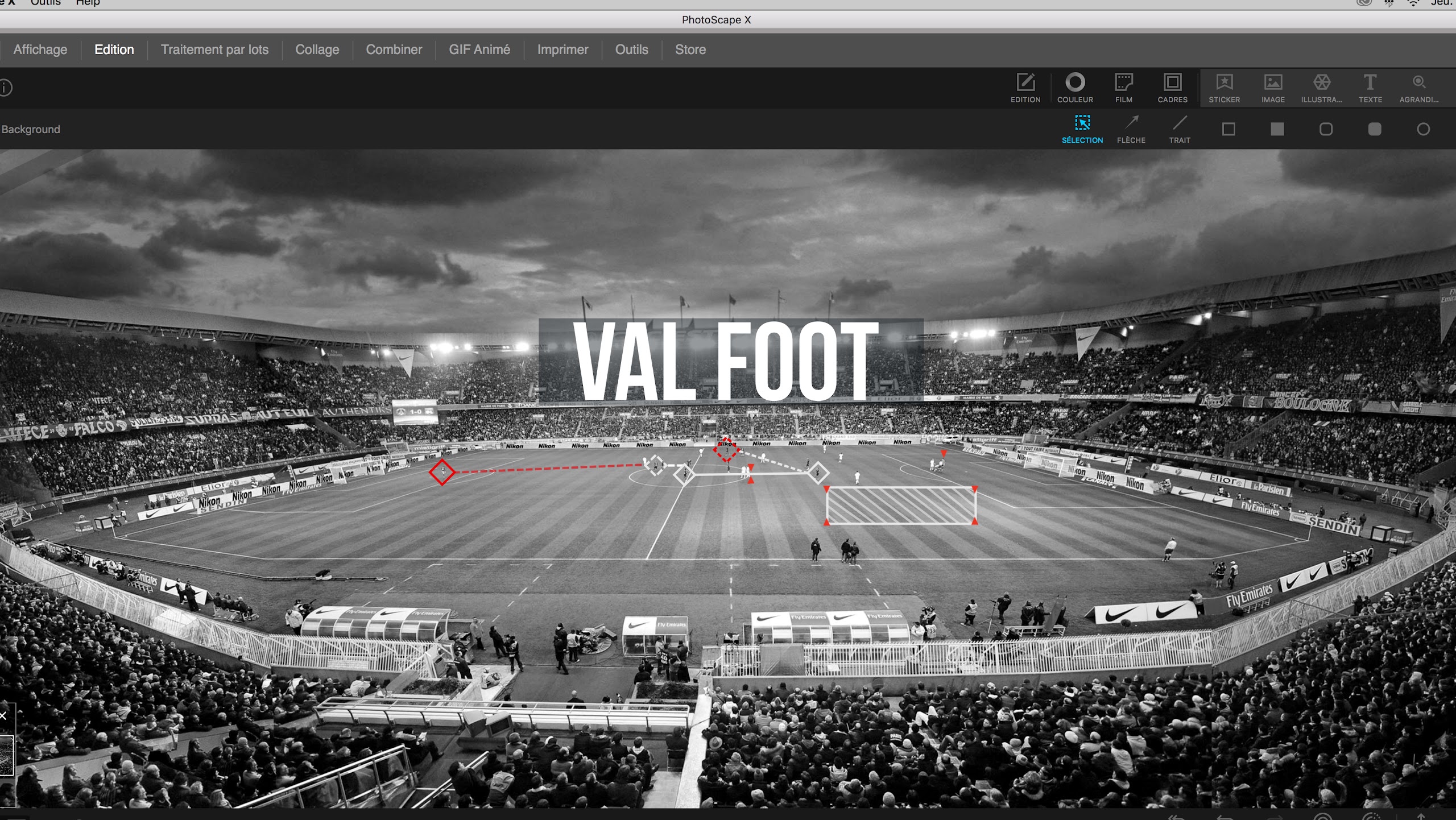Open the Illustration object tool

coord(1321,88)
